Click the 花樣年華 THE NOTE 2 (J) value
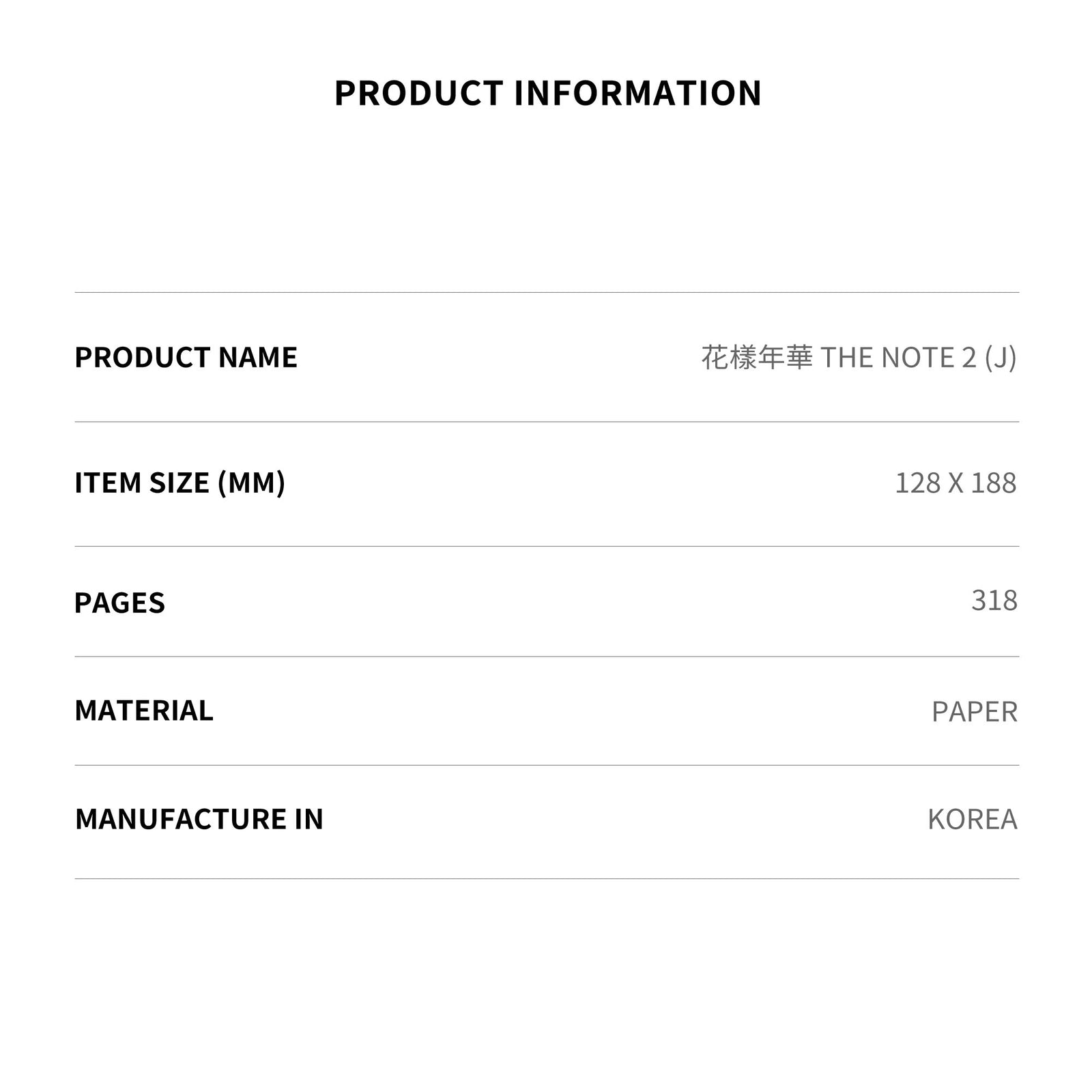Screen dimensions: 1092x1092 pos(859,358)
